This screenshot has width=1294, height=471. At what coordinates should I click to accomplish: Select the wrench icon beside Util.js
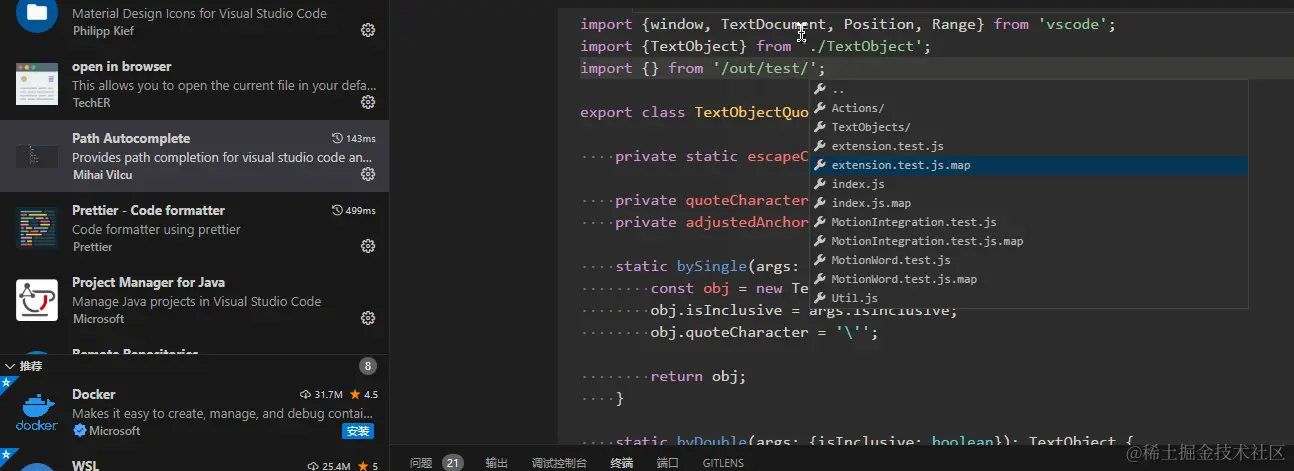tap(820, 298)
